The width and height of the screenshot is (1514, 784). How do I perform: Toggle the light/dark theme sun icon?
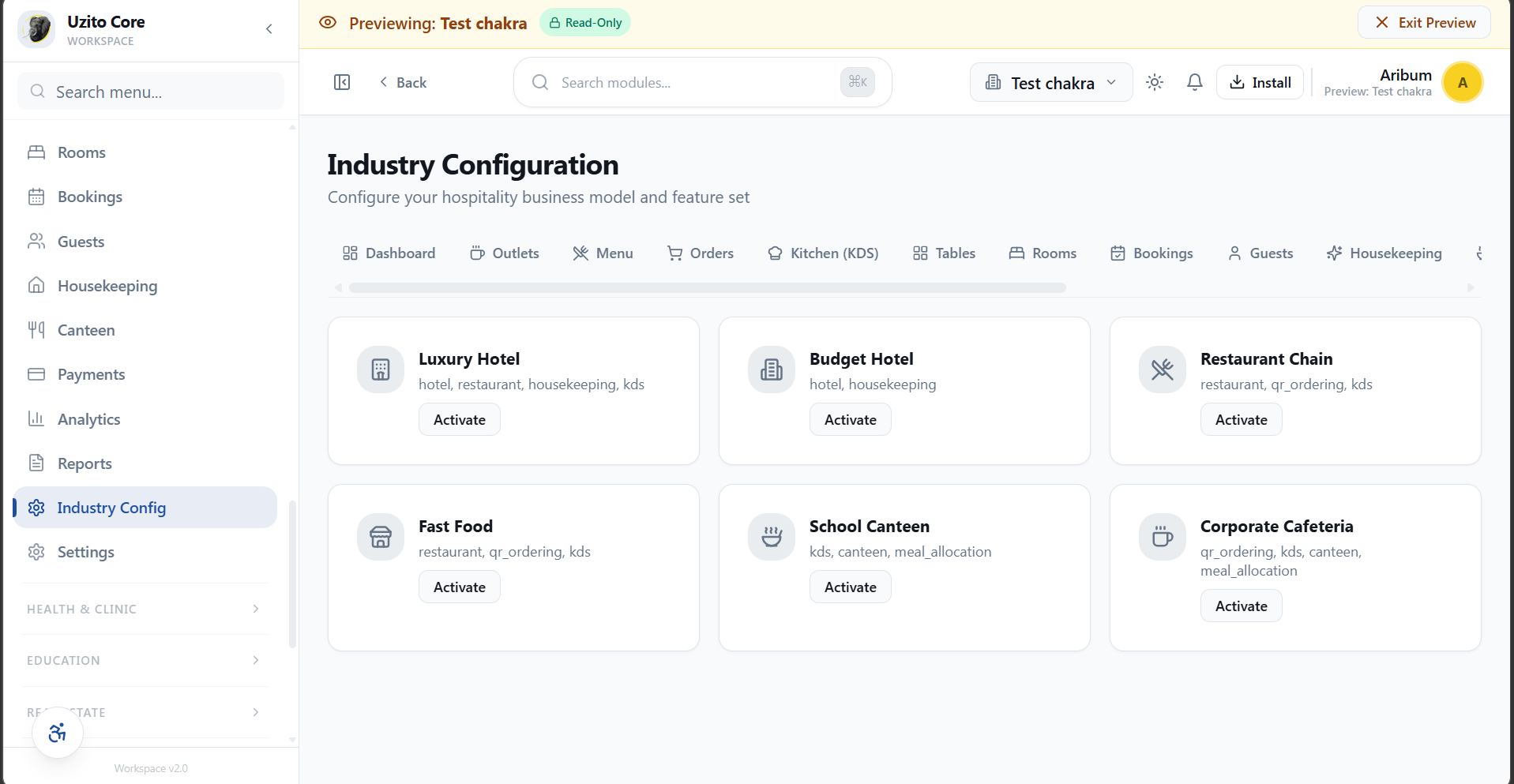(x=1154, y=82)
